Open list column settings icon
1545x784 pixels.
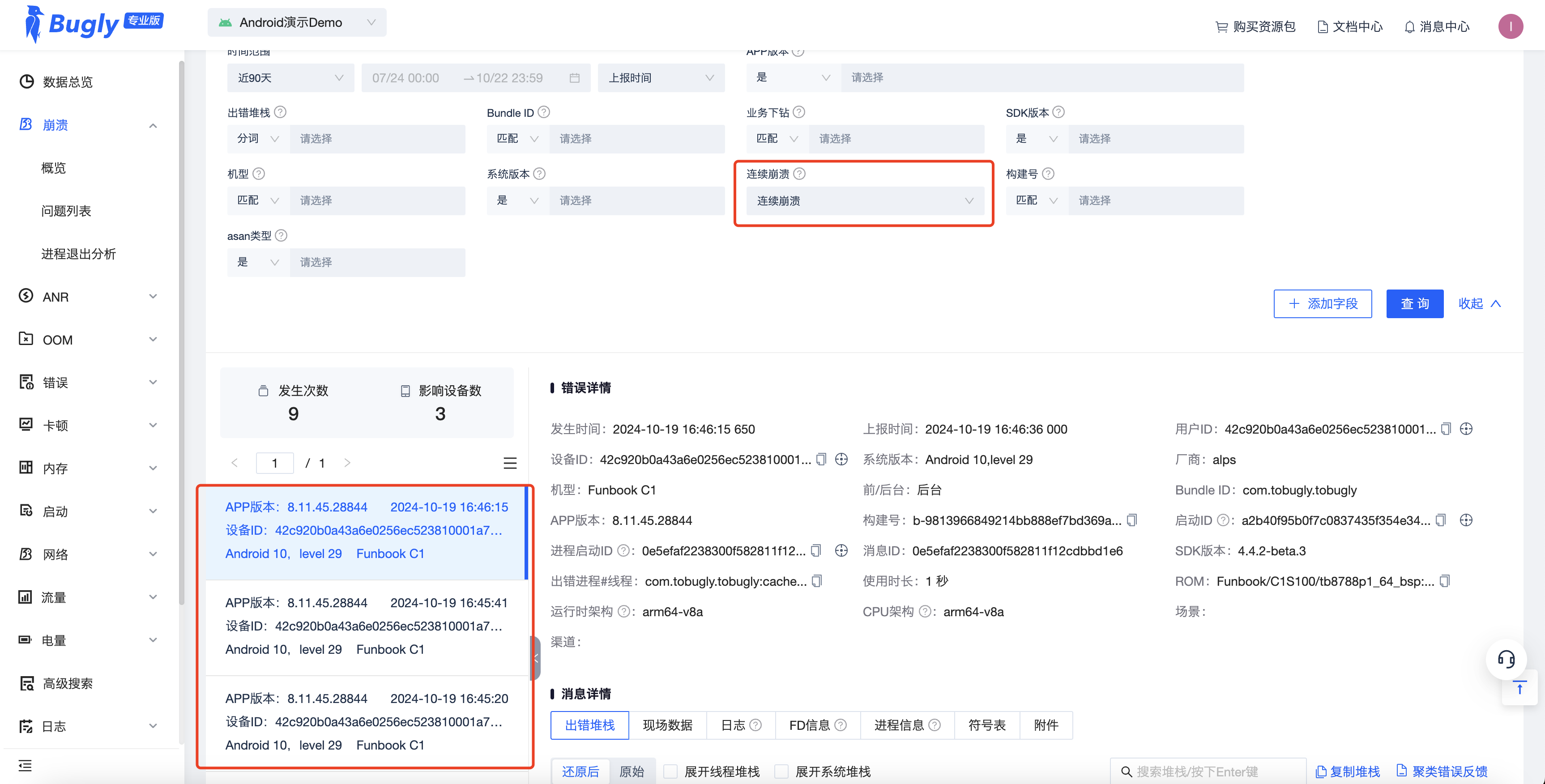(x=510, y=463)
